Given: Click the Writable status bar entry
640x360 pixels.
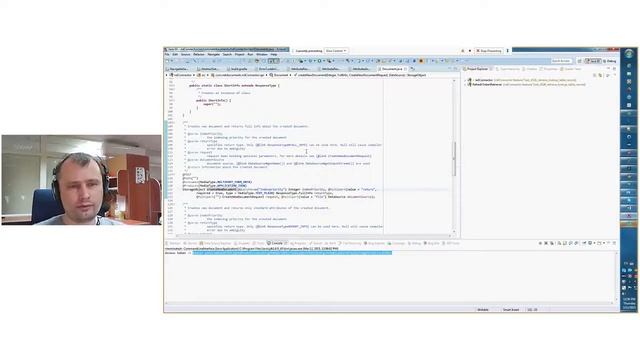Looking at the screenshot, I should [x=483, y=310].
